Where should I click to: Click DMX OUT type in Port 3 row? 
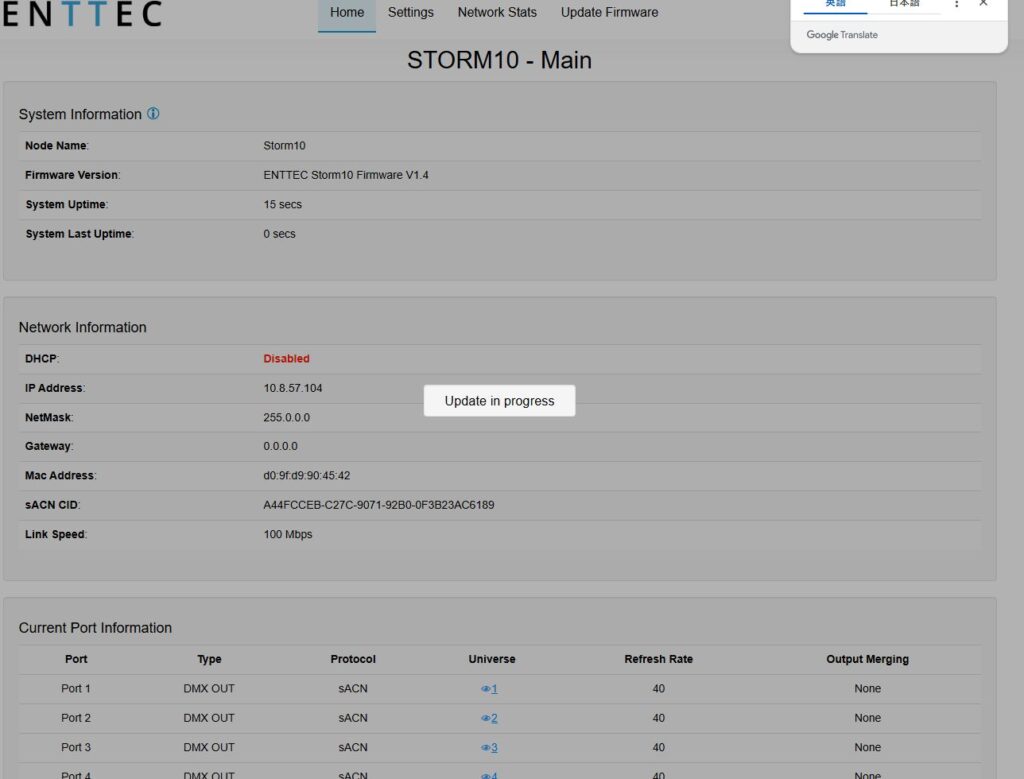[x=209, y=747]
